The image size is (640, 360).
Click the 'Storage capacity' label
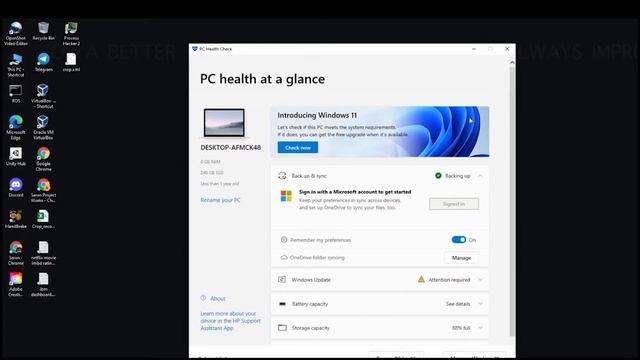(x=311, y=328)
